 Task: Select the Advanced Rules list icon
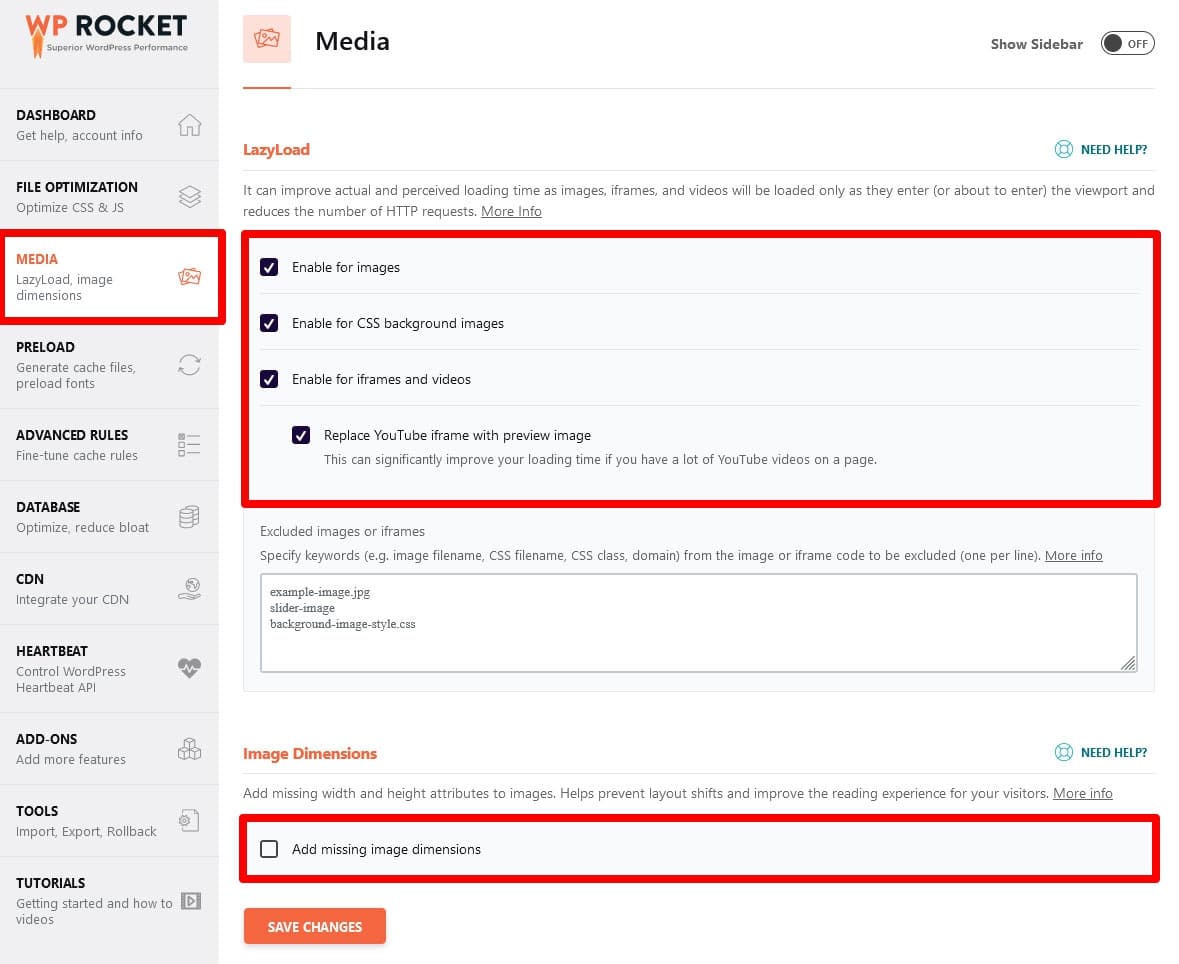190,444
